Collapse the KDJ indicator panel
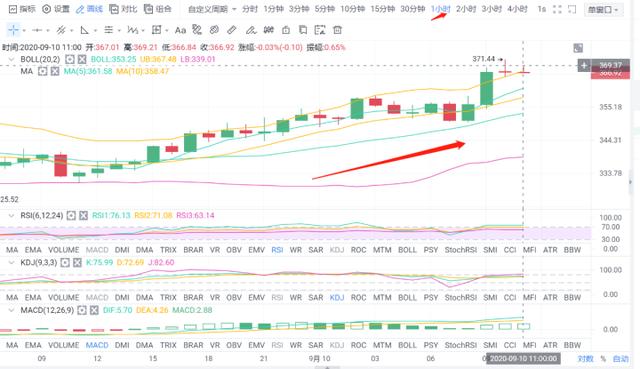This screenshot has width=640, height=369. coord(11,262)
